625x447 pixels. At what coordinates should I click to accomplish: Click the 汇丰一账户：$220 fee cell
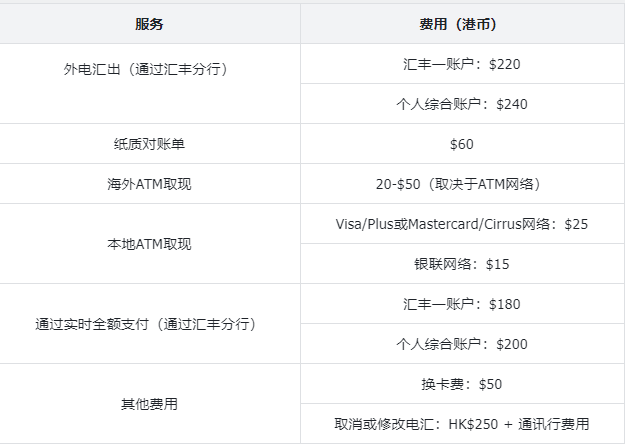coord(462,64)
